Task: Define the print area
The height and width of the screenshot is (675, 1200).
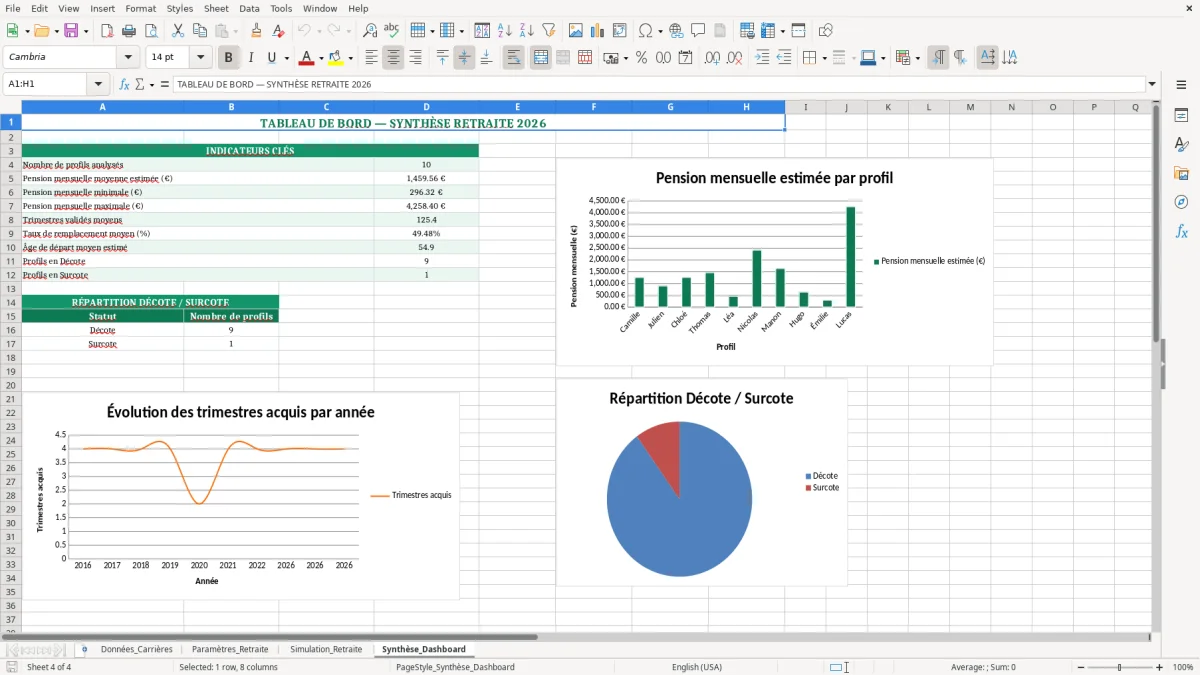Action: click(x=747, y=31)
